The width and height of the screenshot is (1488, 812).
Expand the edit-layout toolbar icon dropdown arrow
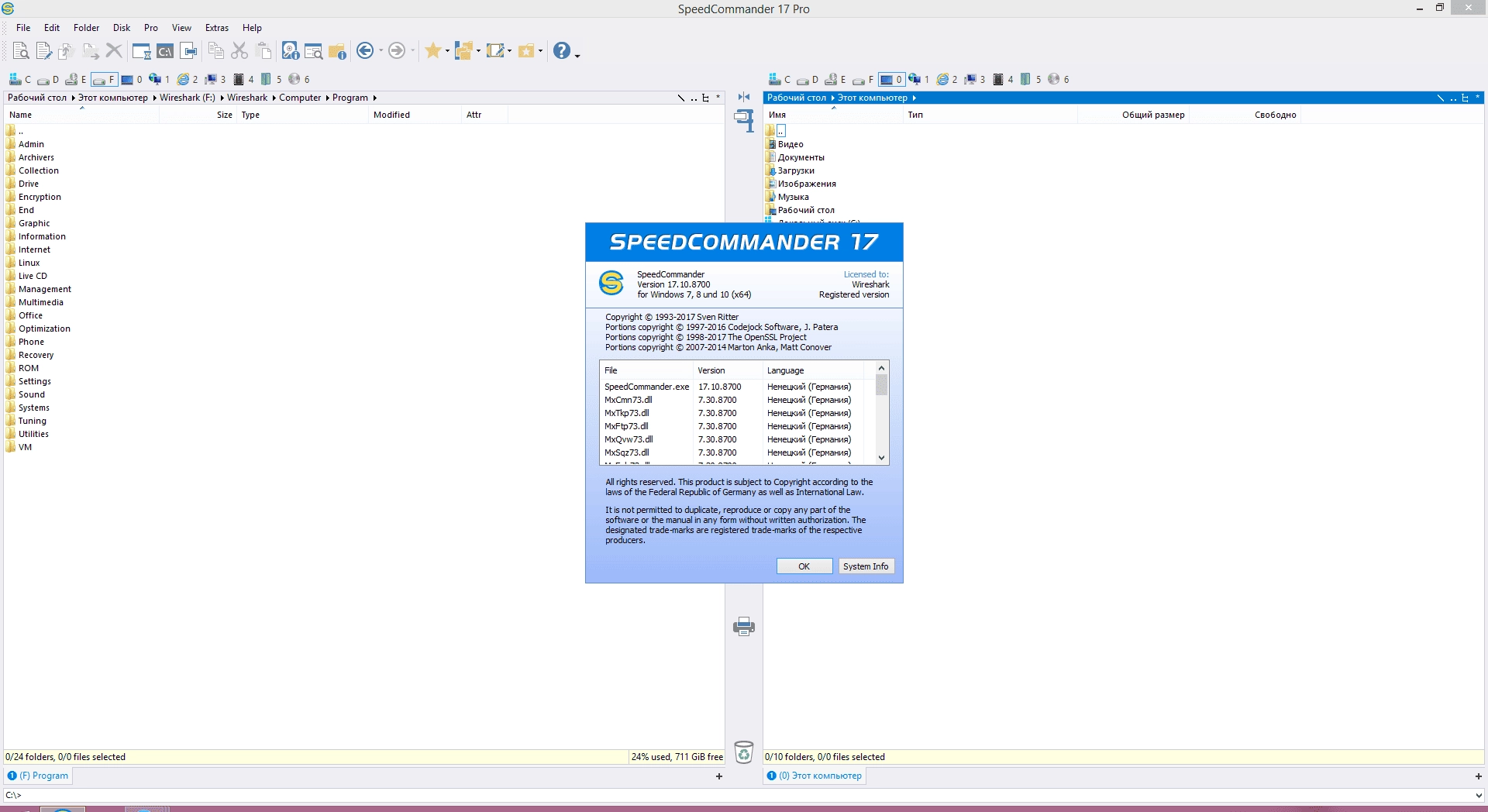[509, 51]
